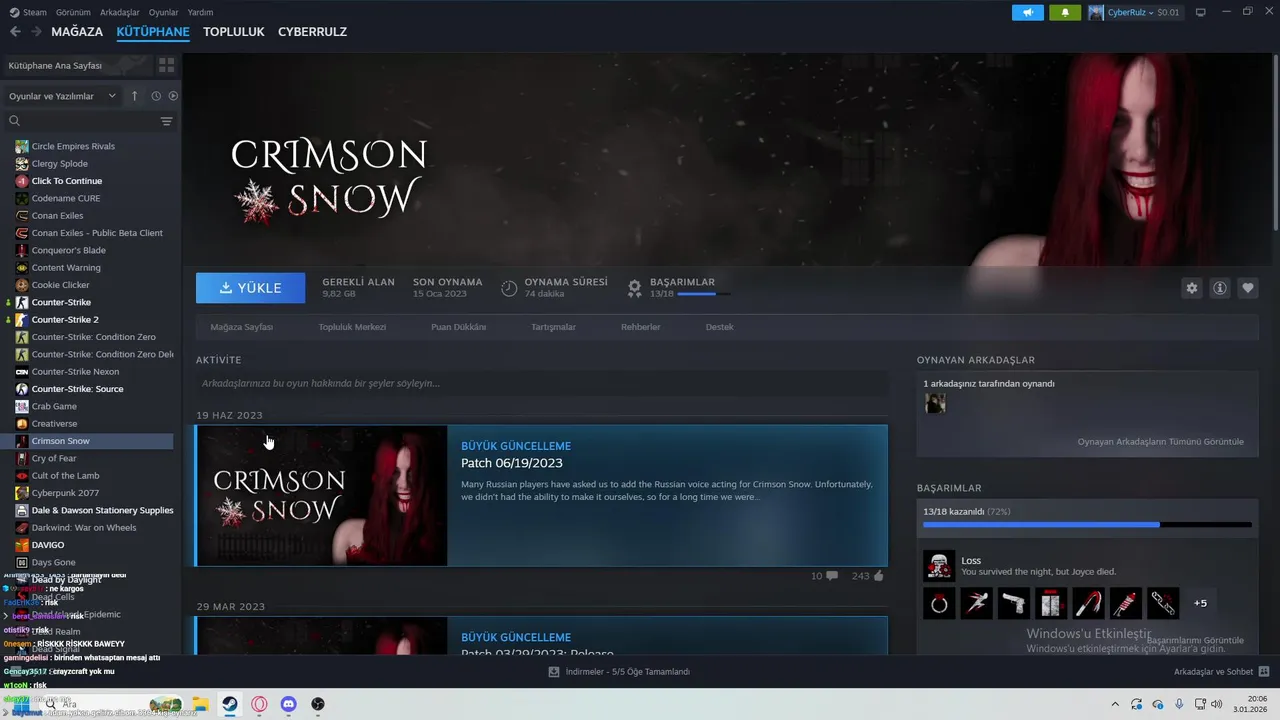The image size is (1280, 720).
Task: Switch to TOPLULUK tab
Action: [x=233, y=32]
